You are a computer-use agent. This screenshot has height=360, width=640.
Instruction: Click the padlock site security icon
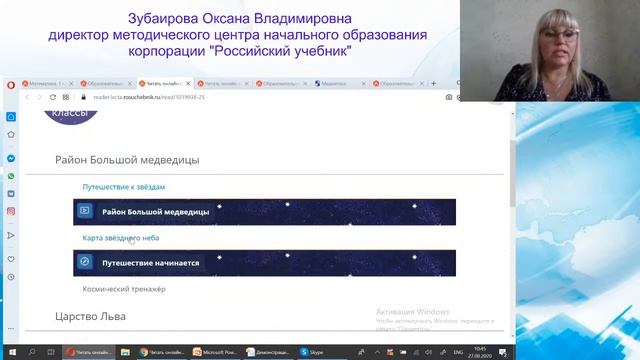point(84,97)
